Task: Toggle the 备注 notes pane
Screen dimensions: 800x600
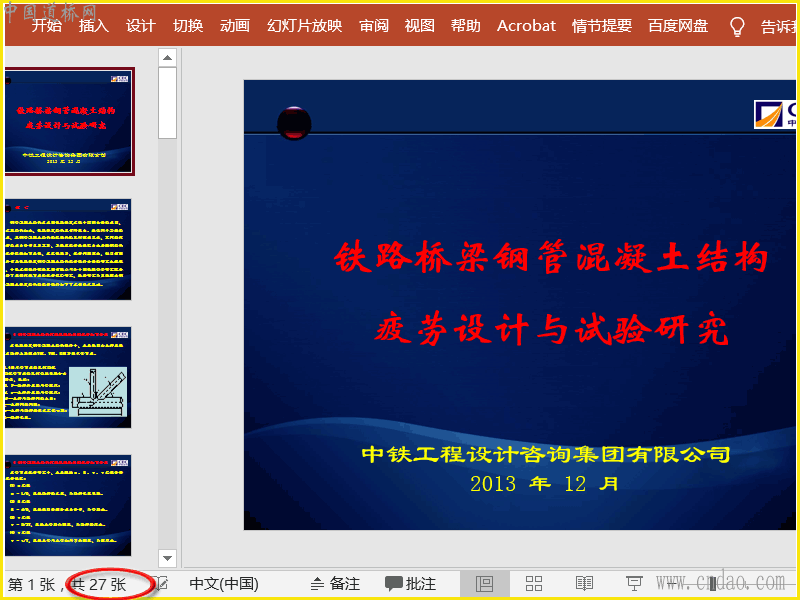Action: [335, 584]
